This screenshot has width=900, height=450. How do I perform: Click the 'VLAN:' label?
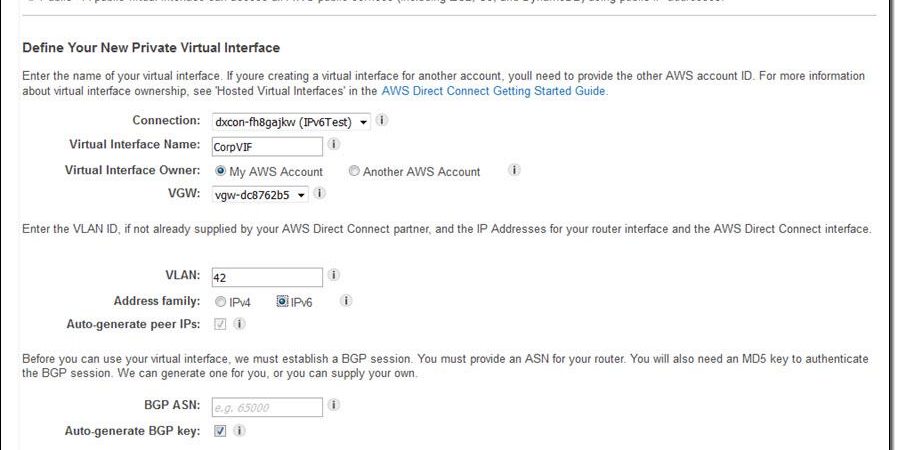pos(183,276)
